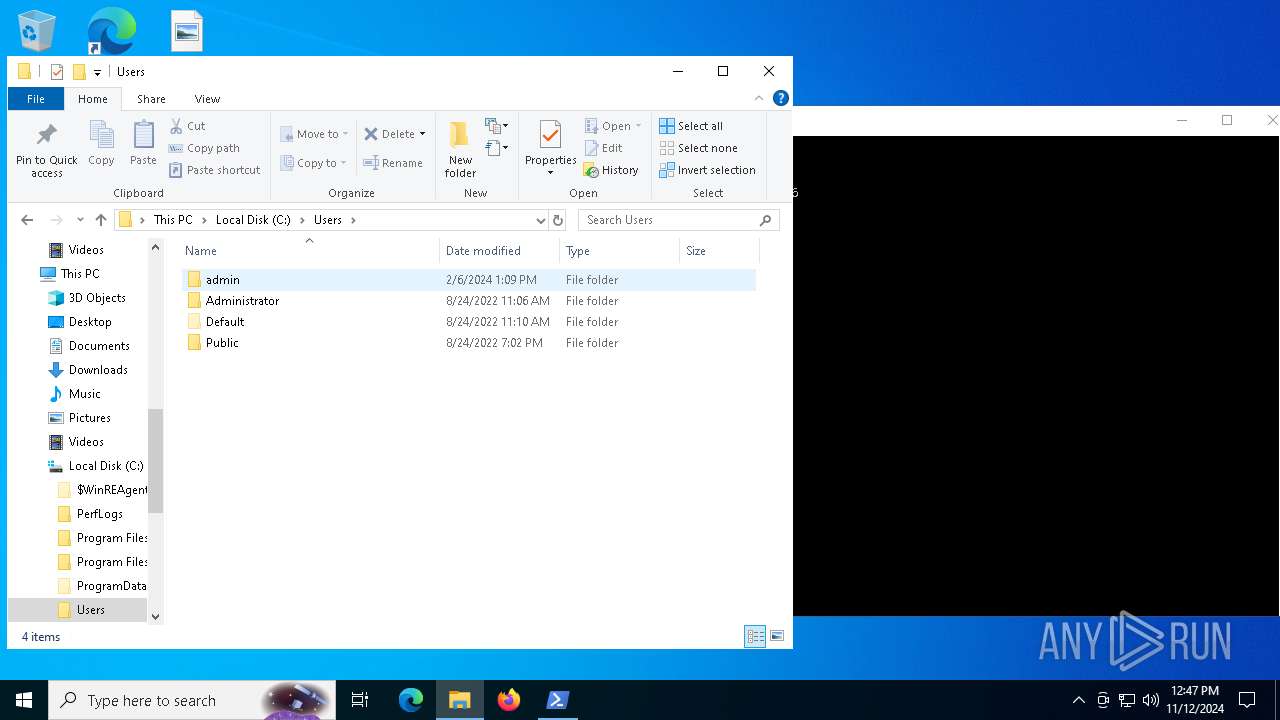
Task: Select the Public folder
Action: point(470,343)
